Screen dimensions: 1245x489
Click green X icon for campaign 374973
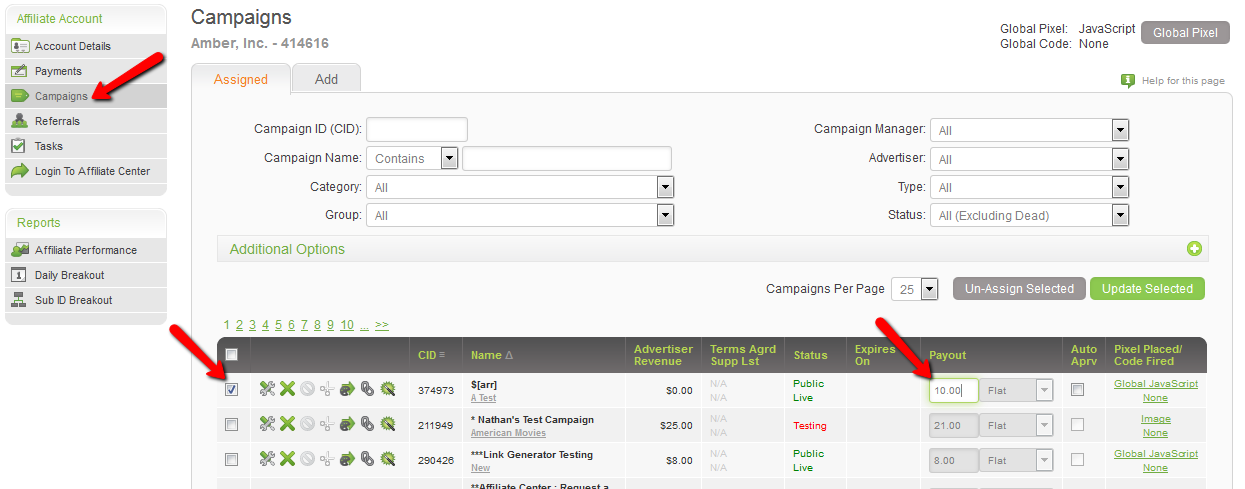(x=287, y=390)
